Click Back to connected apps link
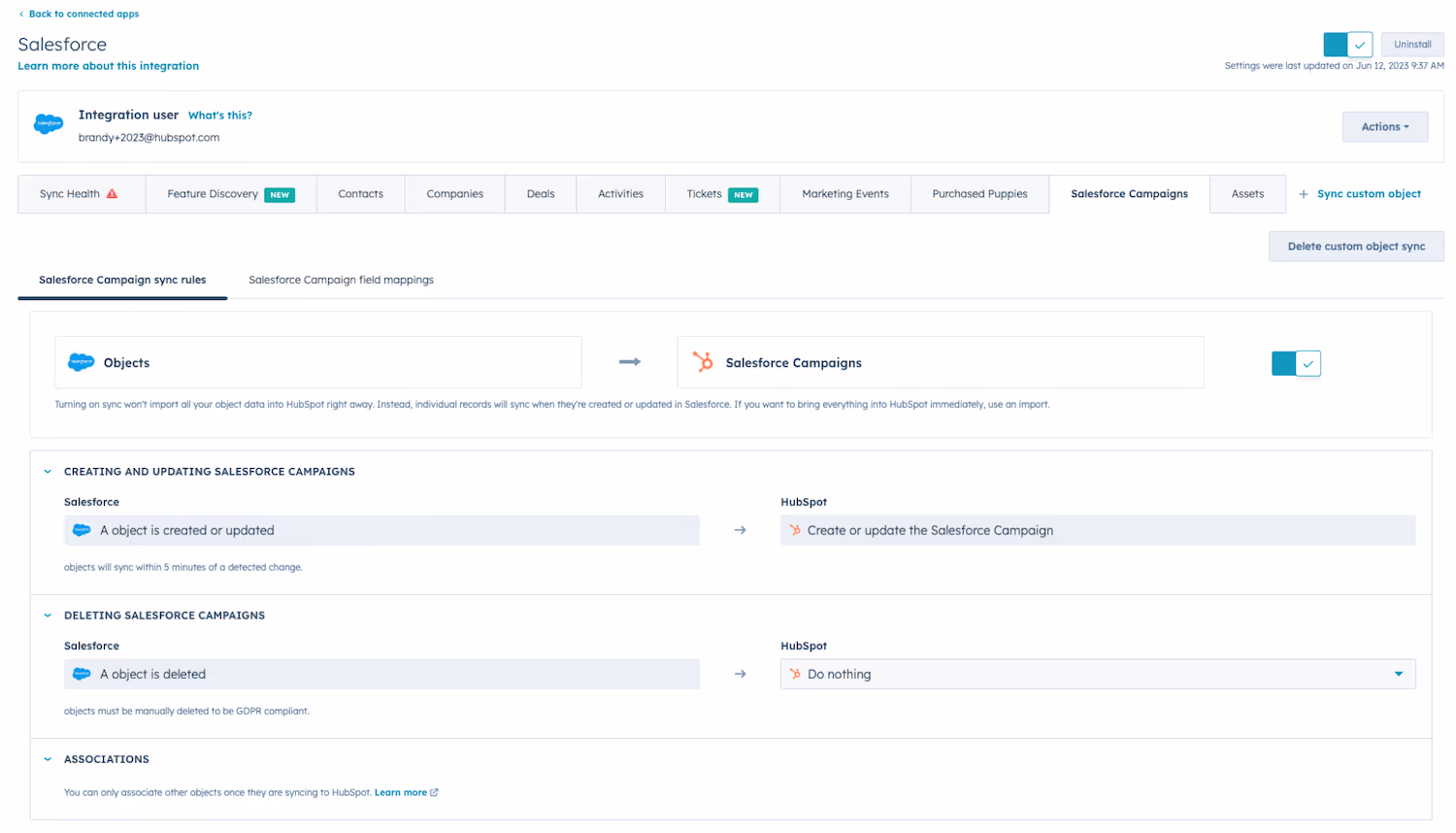The height and width of the screenshot is (833, 1456). pyautogui.click(x=83, y=14)
